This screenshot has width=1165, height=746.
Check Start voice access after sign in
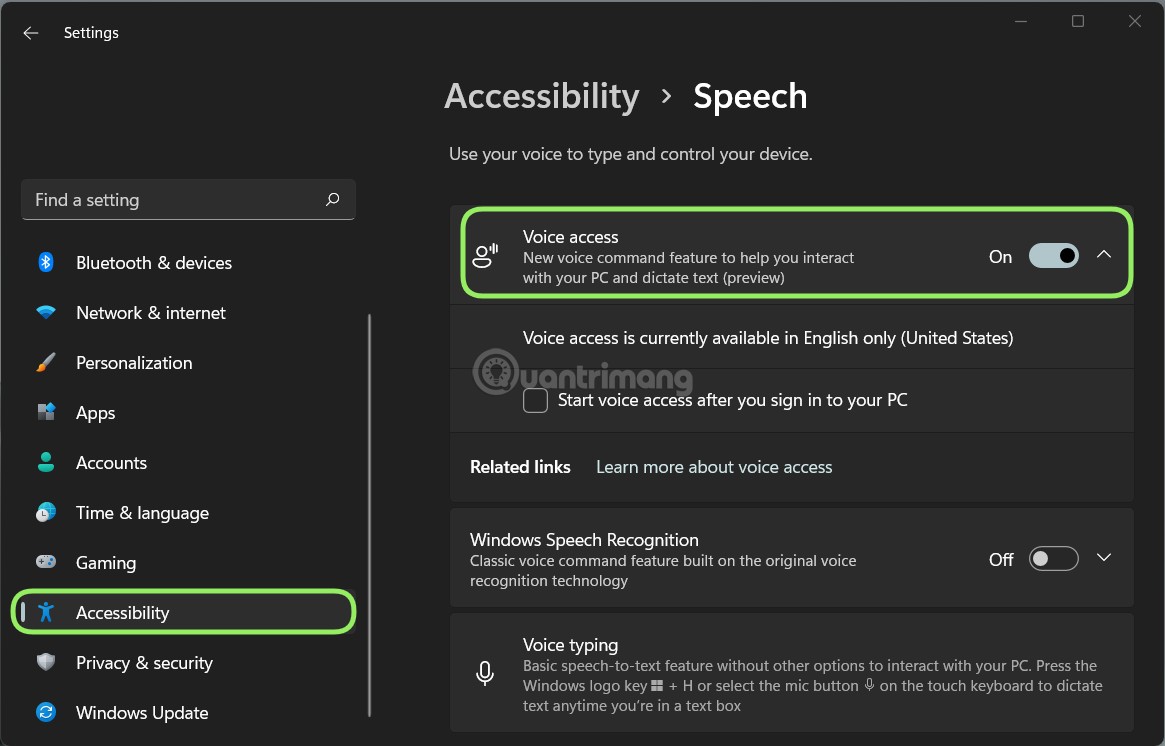pos(535,400)
